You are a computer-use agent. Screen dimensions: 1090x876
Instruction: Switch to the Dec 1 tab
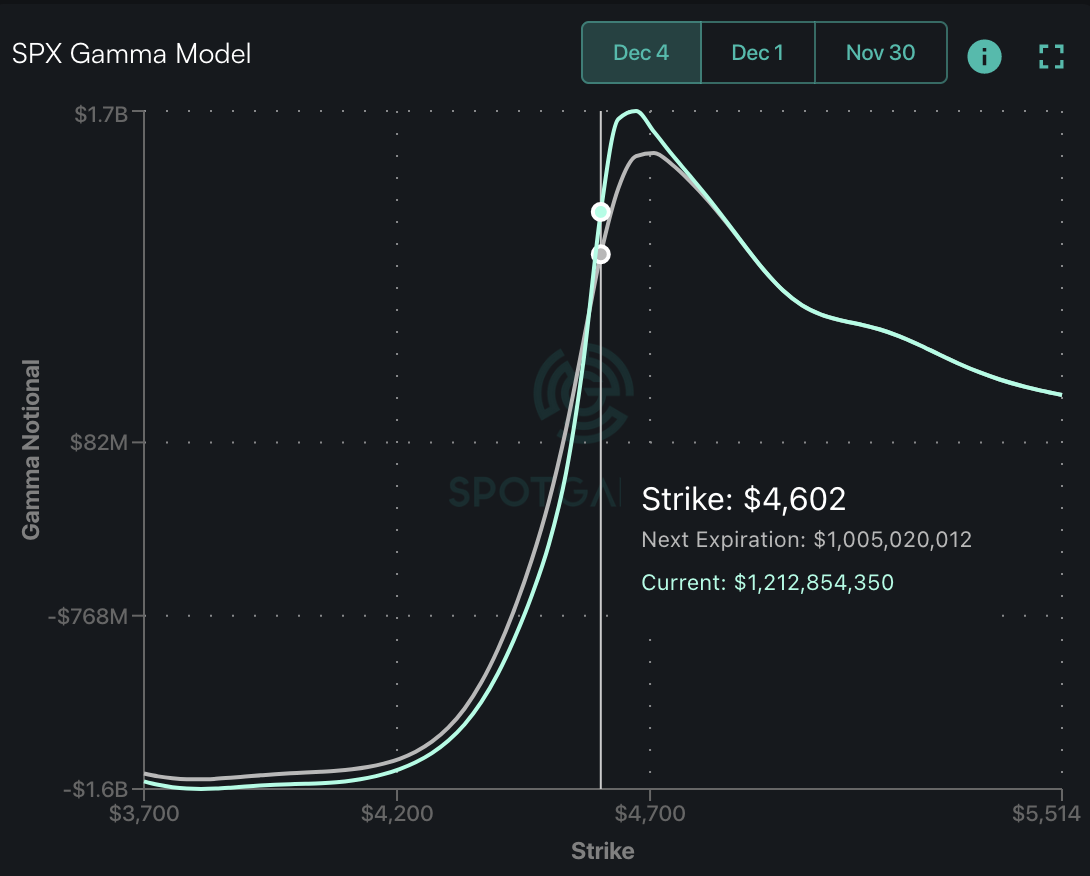758,53
